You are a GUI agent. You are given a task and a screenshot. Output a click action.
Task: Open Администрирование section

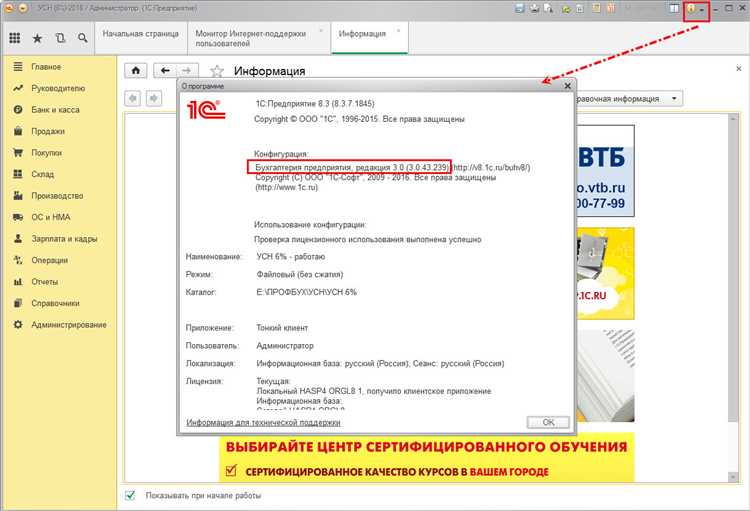click(x=68, y=325)
